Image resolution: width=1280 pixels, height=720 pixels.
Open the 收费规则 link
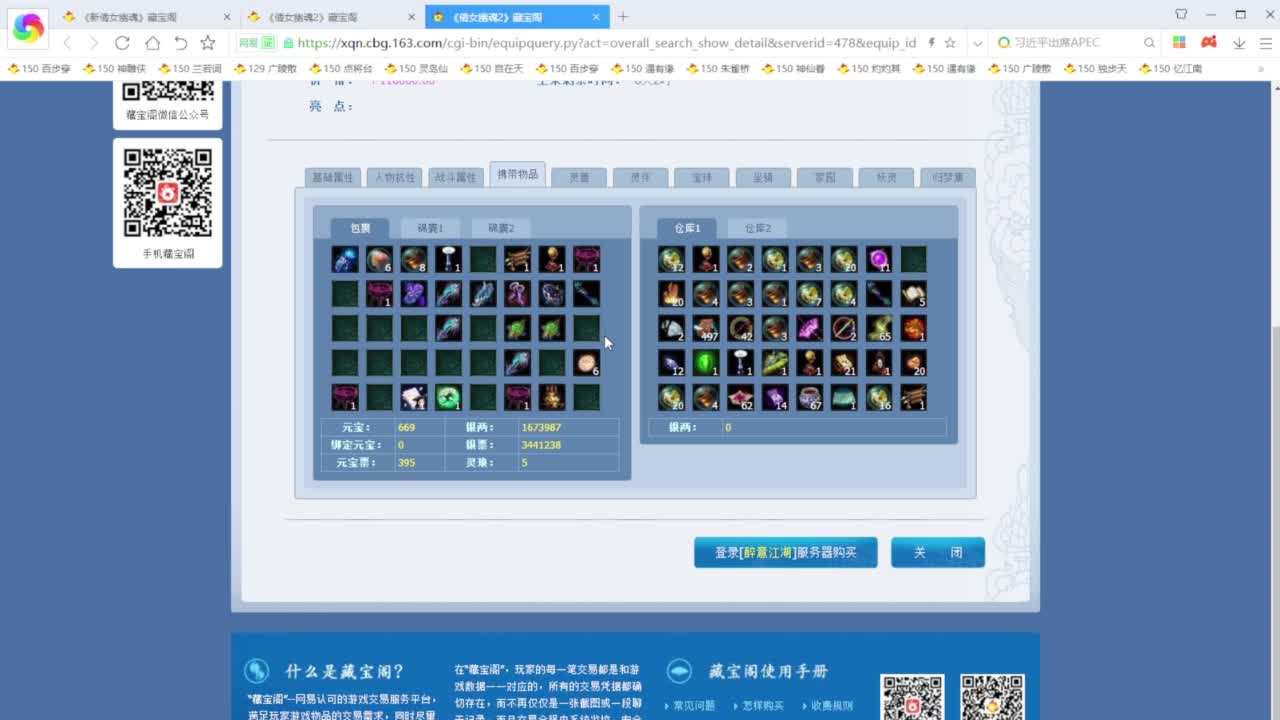click(832, 706)
